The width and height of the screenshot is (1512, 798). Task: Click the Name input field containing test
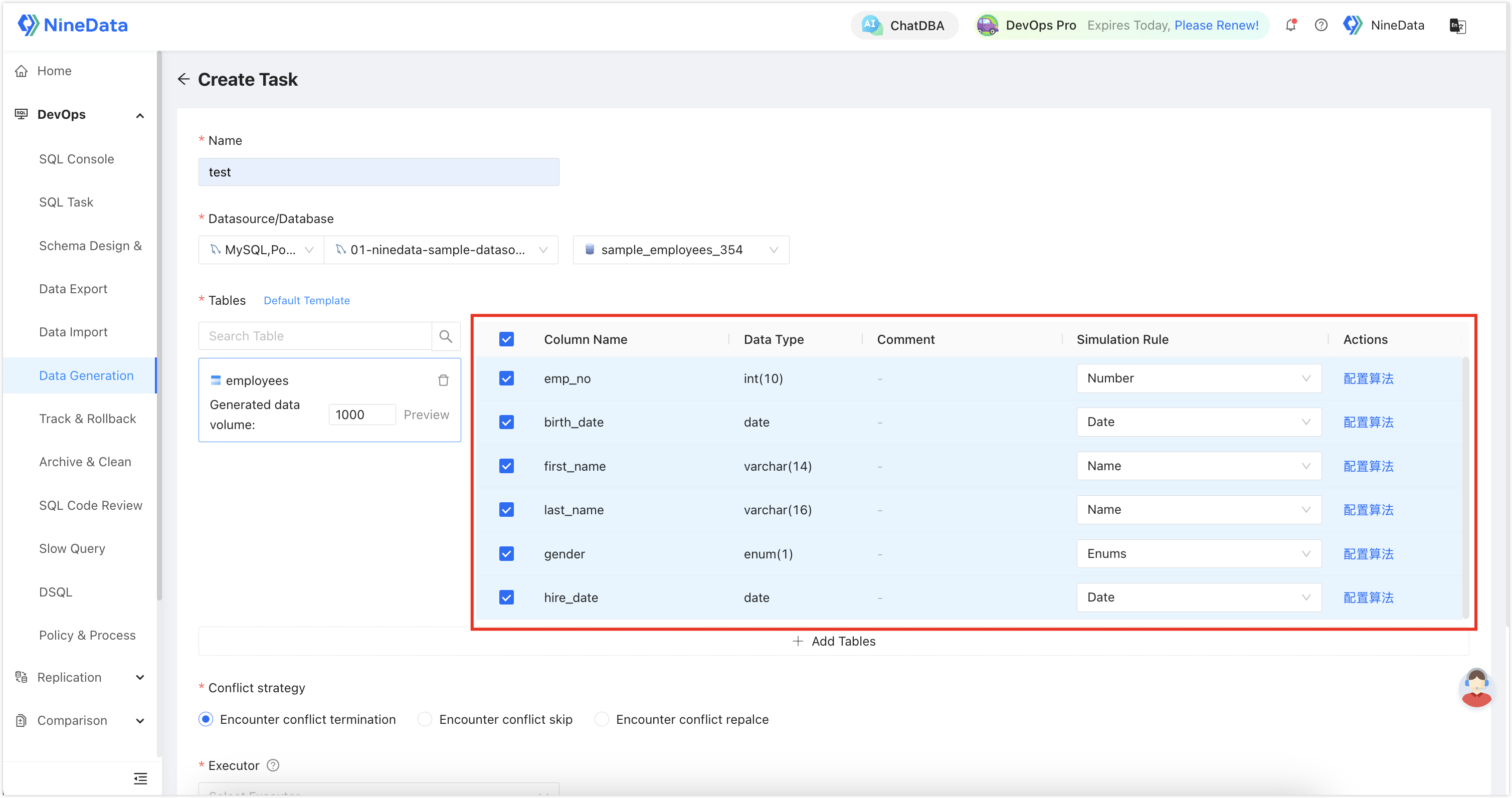click(379, 172)
